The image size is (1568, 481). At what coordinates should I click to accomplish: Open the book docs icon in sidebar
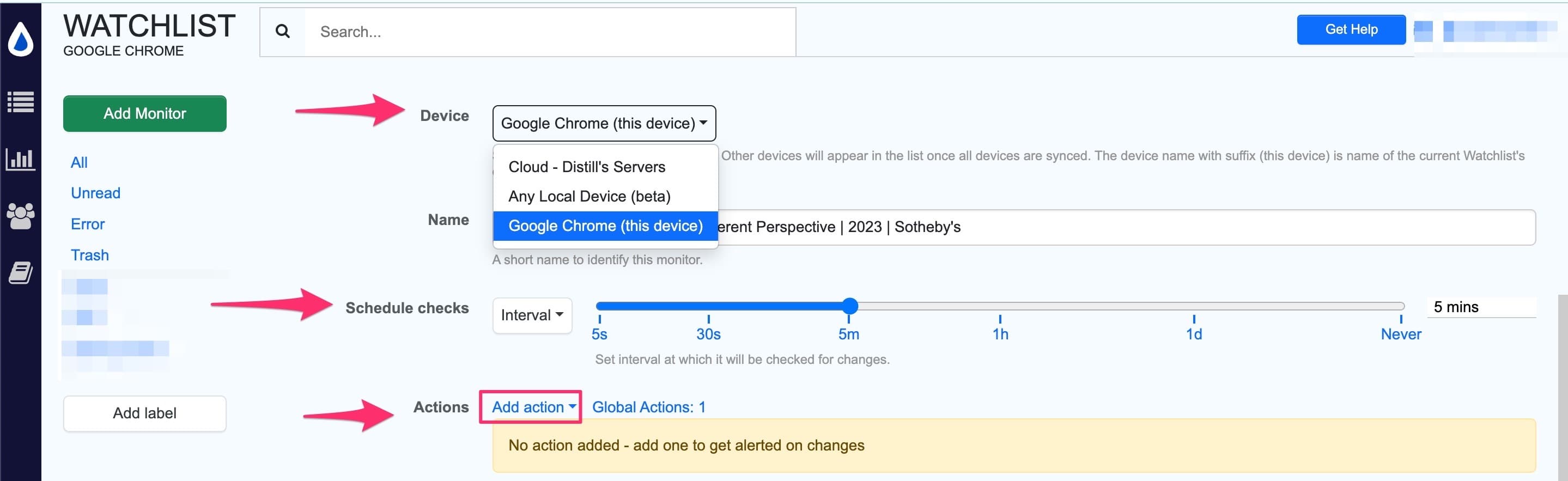click(21, 273)
